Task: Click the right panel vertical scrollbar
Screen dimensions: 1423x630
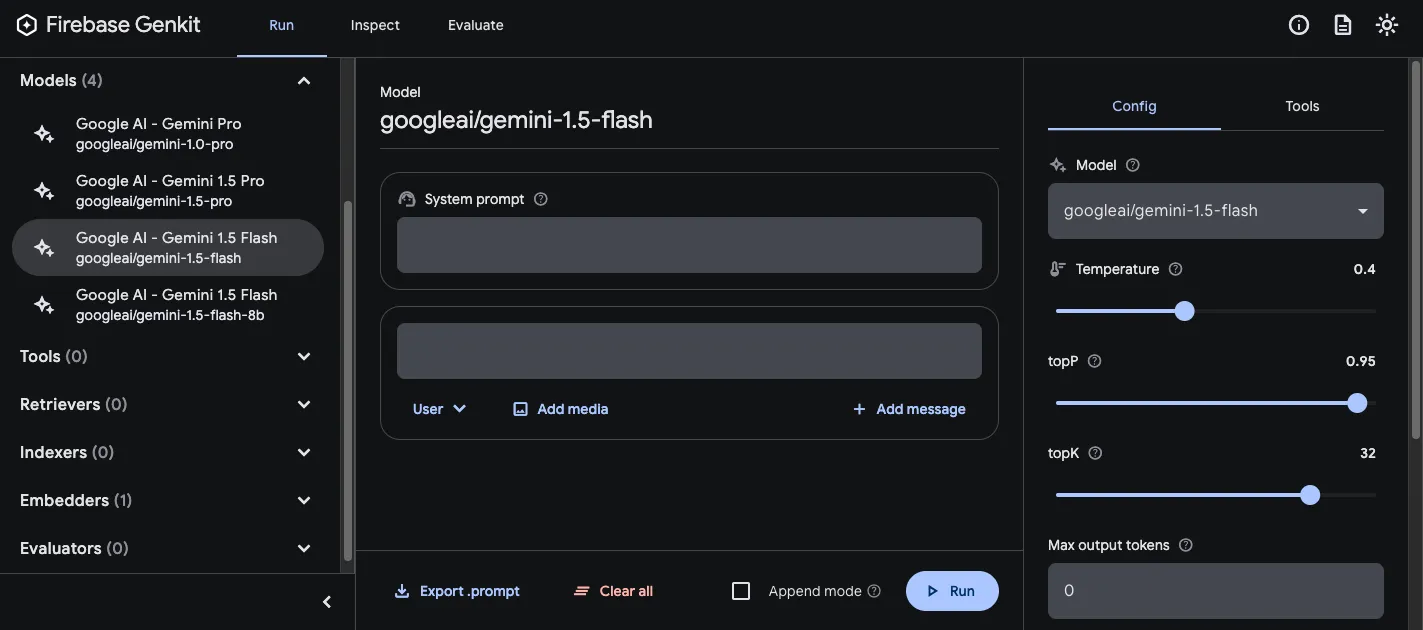Action: 1415,250
